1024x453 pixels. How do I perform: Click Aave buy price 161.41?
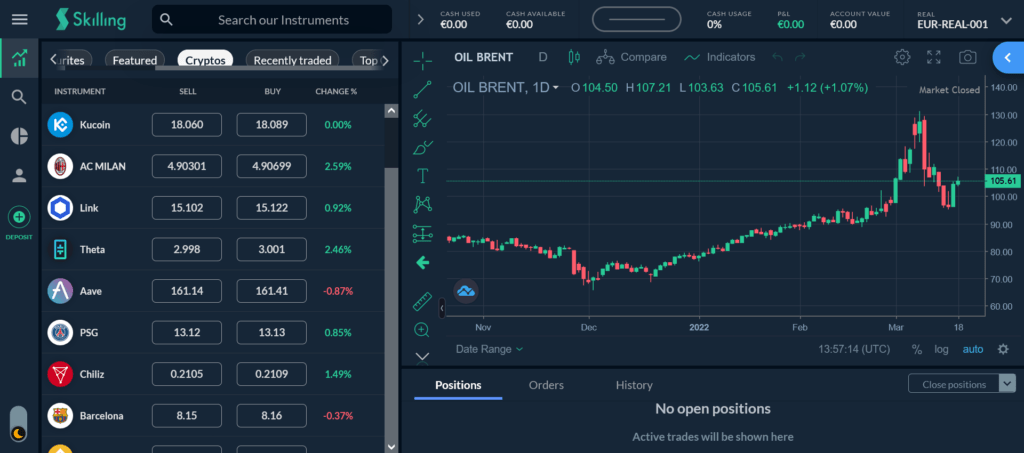[x=272, y=291]
